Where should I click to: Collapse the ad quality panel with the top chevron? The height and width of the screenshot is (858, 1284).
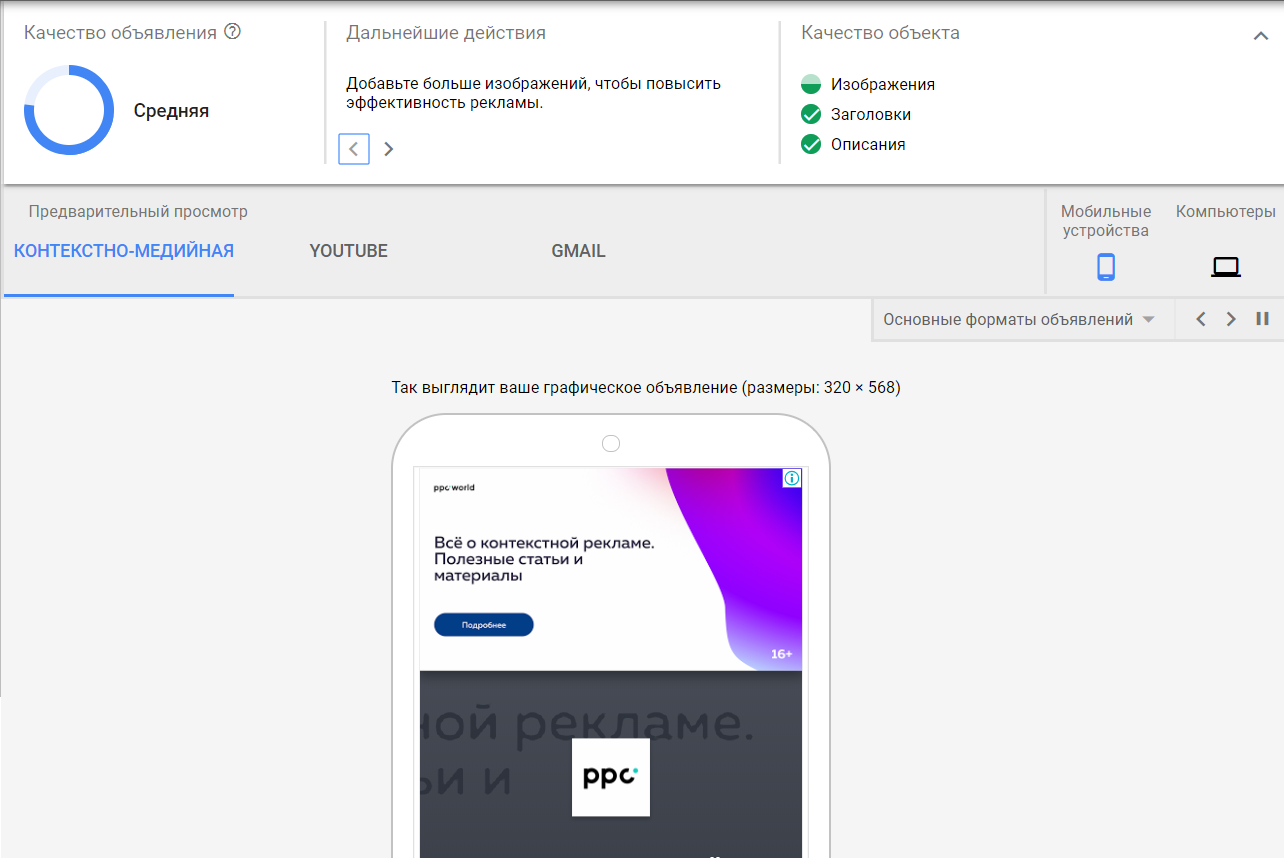click(x=1261, y=36)
